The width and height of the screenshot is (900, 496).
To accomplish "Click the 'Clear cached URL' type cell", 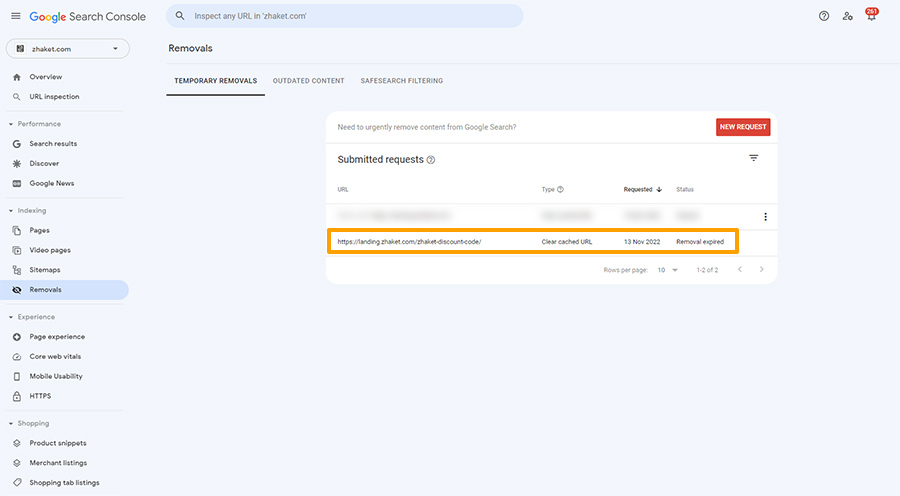I will (567, 242).
